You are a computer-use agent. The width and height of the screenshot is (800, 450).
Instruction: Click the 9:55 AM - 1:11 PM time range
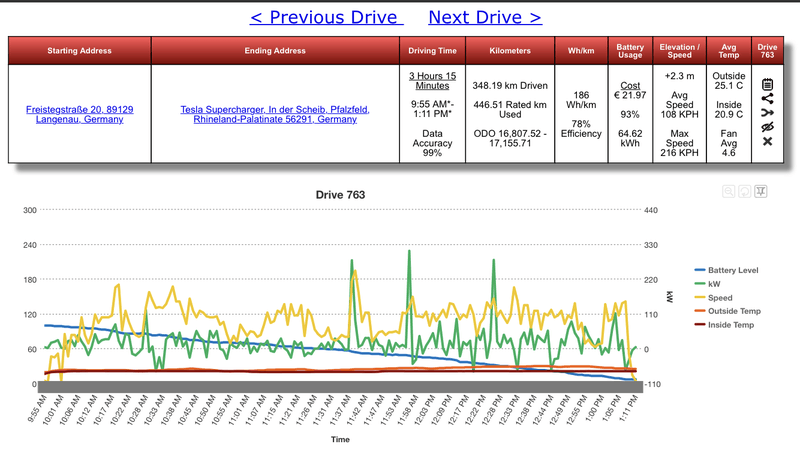(432, 109)
